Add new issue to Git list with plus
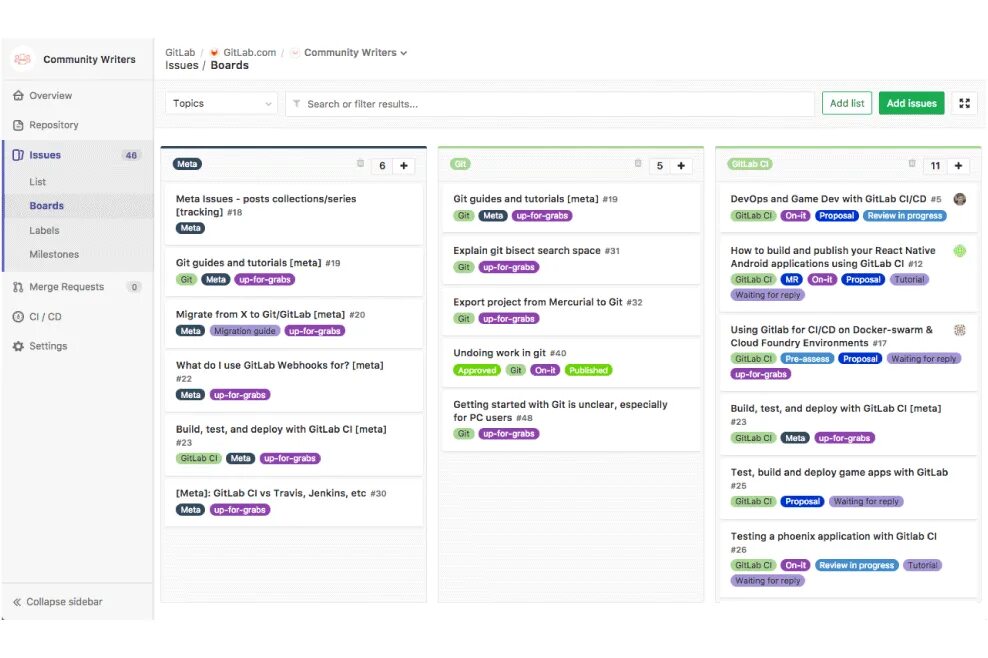This screenshot has height=658, width=988. (681, 166)
